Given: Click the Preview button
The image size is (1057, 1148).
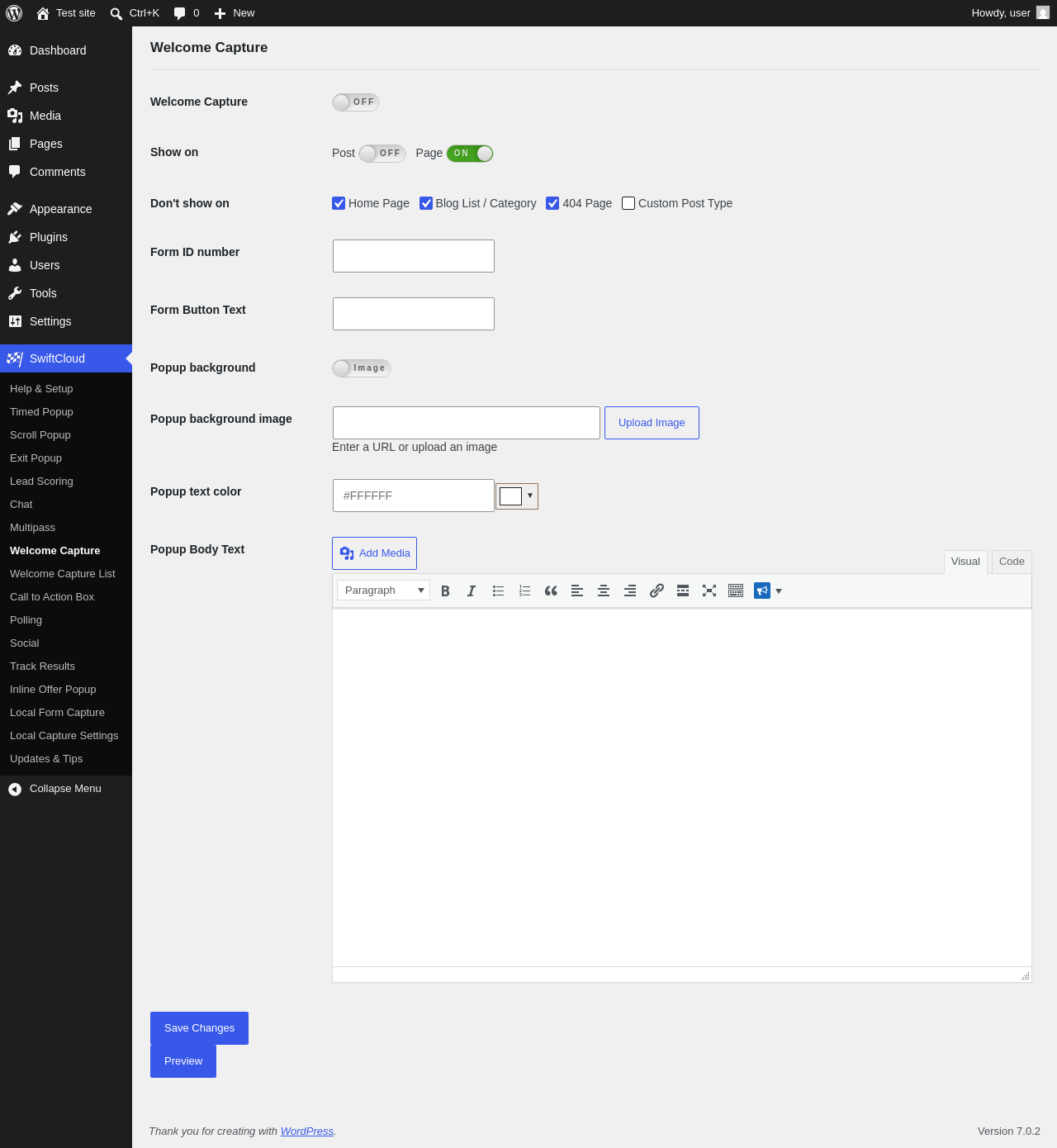Looking at the screenshot, I should [x=183, y=1061].
